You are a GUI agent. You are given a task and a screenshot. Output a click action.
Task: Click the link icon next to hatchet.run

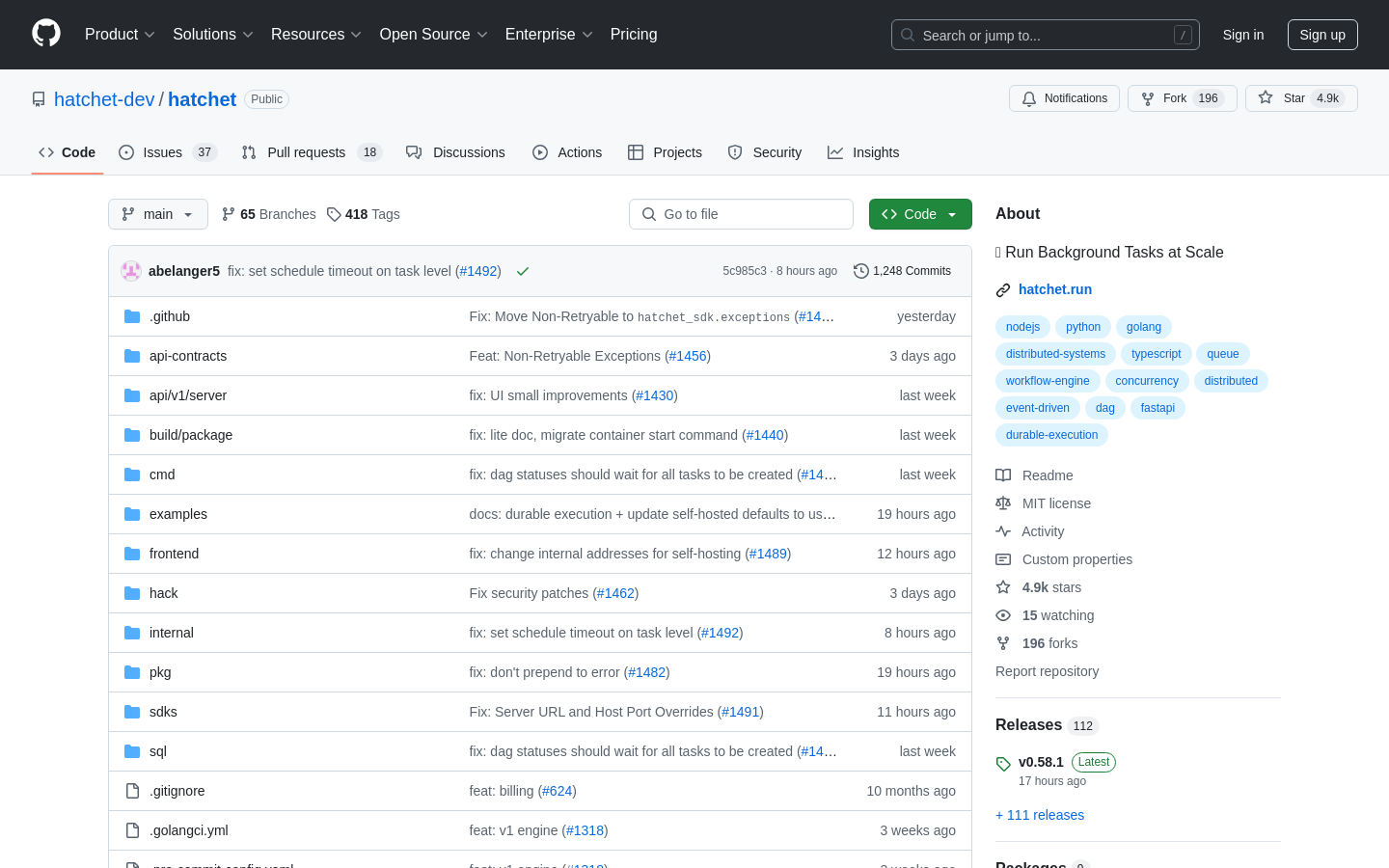coord(1003,289)
